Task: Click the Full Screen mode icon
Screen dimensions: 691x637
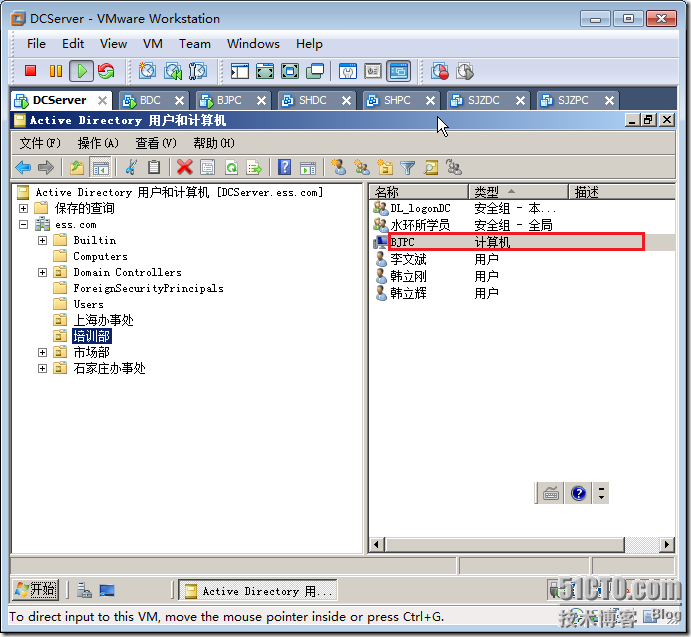Action: (265, 71)
